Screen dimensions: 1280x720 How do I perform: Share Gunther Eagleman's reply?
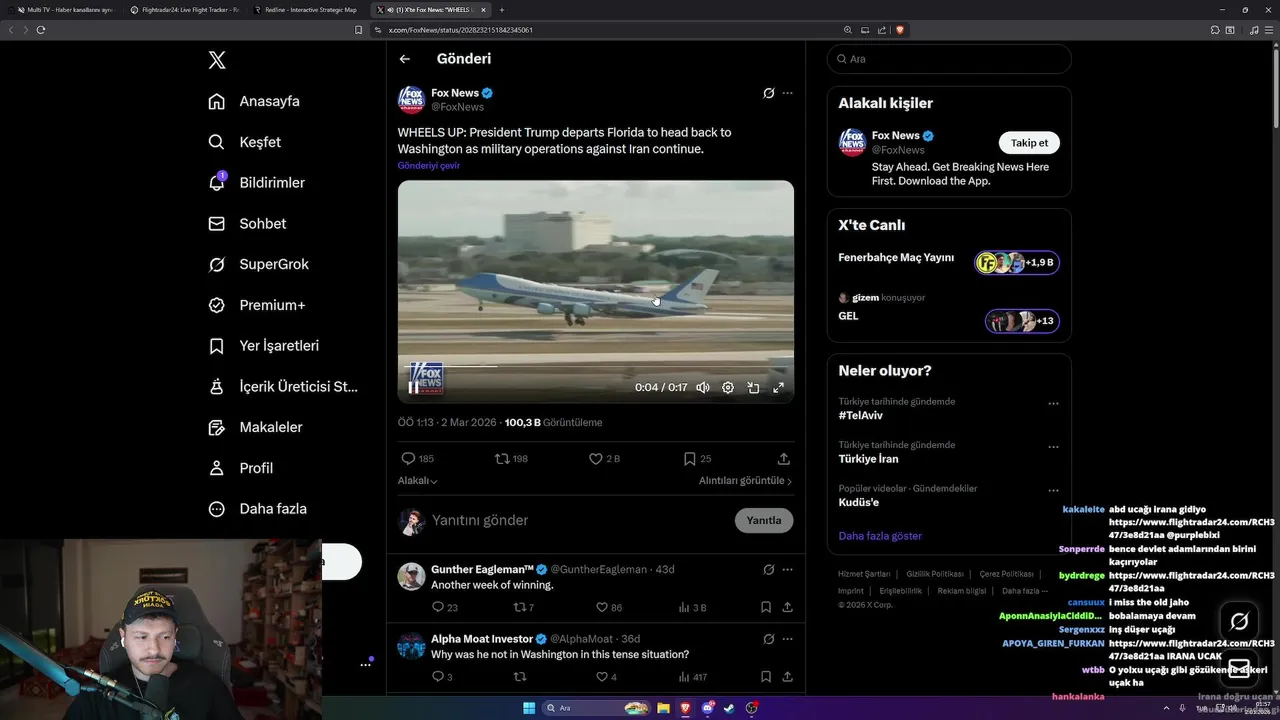click(x=788, y=608)
